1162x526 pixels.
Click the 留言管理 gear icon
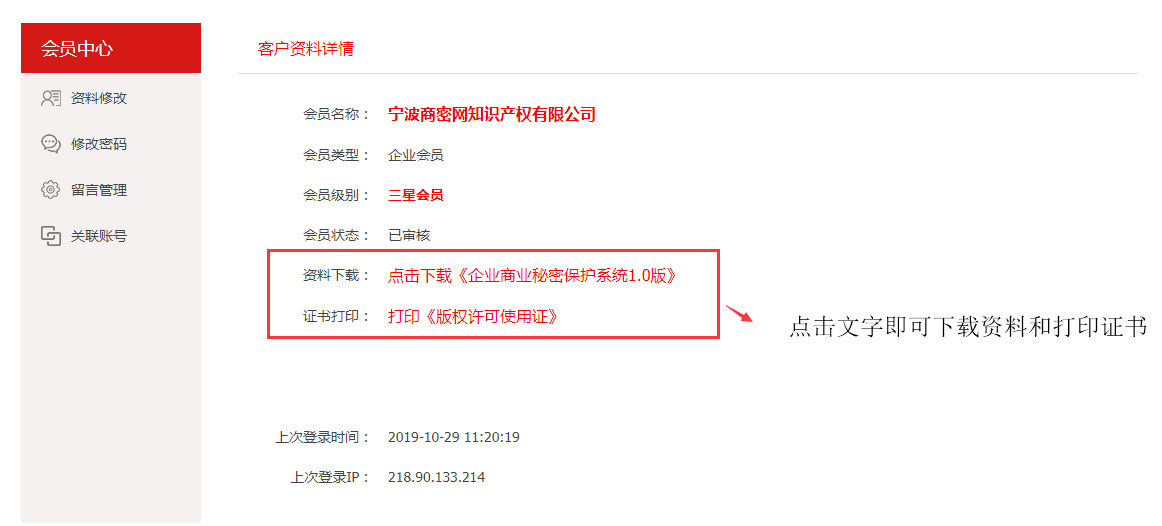[x=50, y=190]
